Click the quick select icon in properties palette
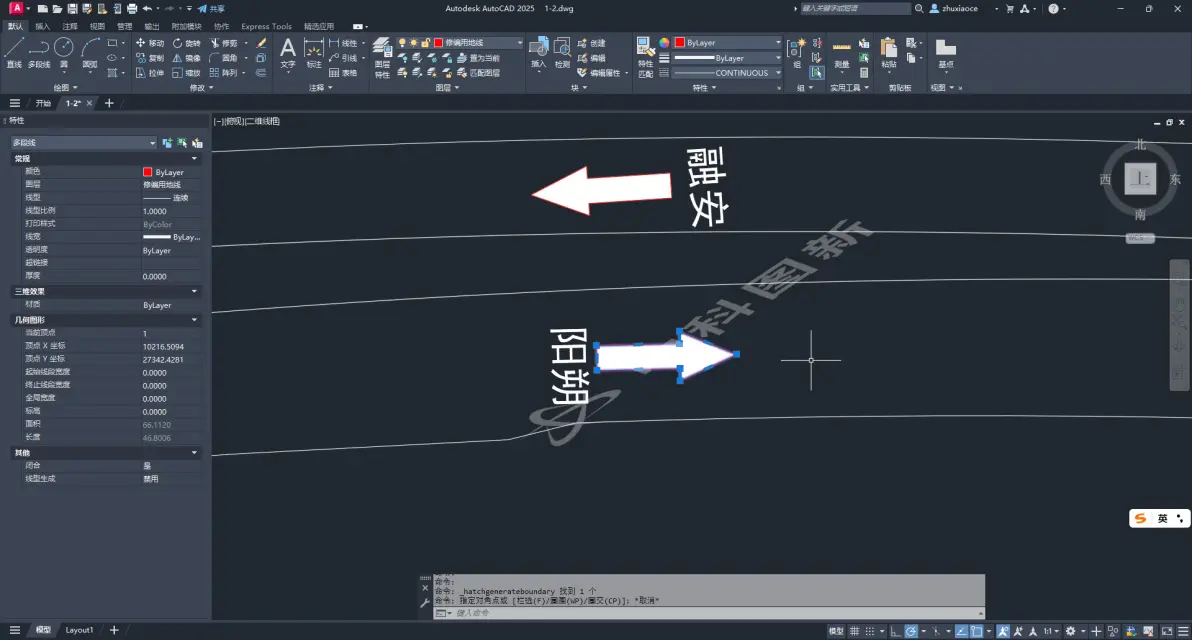Image resolution: width=1192 pixels, height=640 pixels. [x=197, y=143]
